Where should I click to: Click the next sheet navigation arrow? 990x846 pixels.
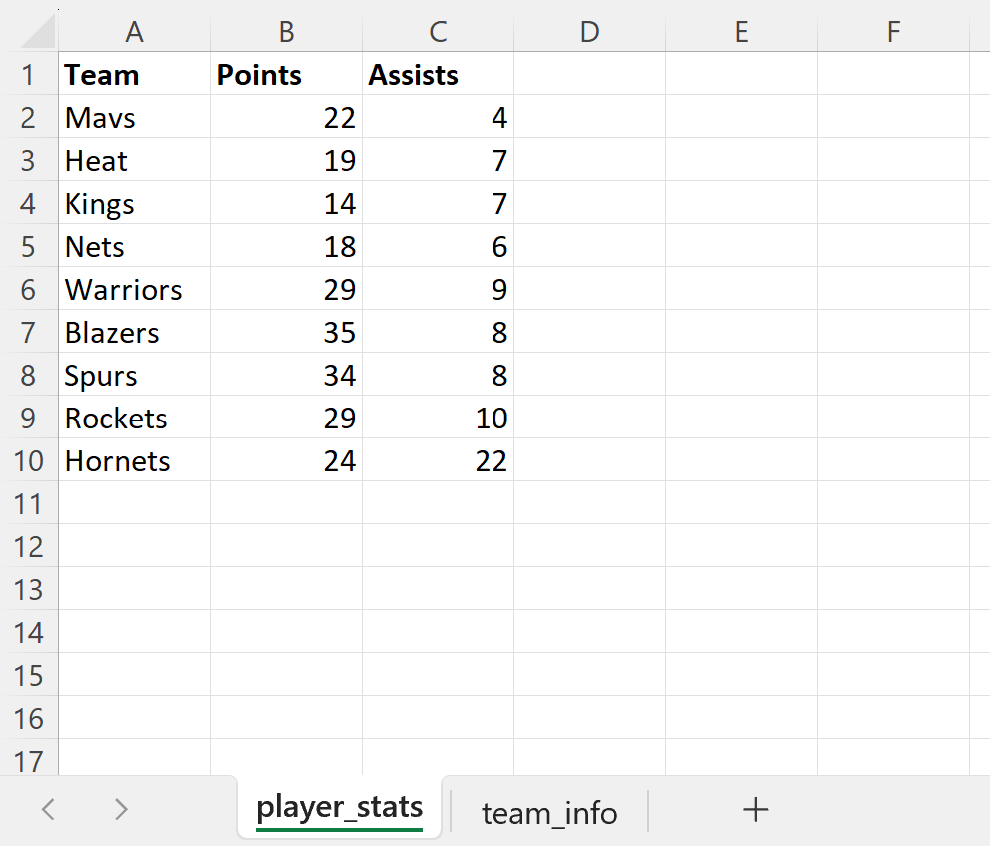point(119,810)
